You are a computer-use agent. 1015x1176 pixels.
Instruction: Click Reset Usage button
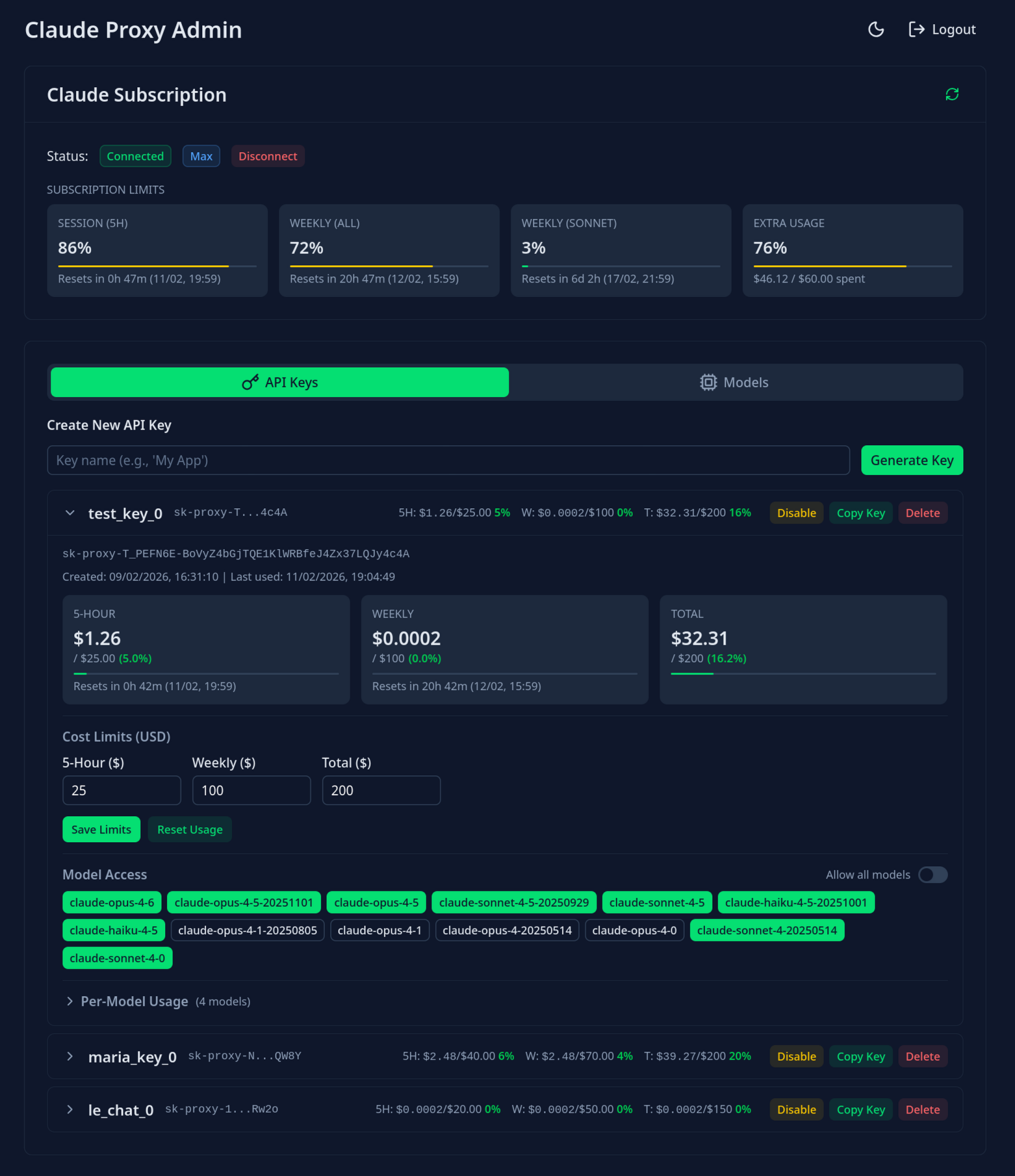tap(190, 829)
